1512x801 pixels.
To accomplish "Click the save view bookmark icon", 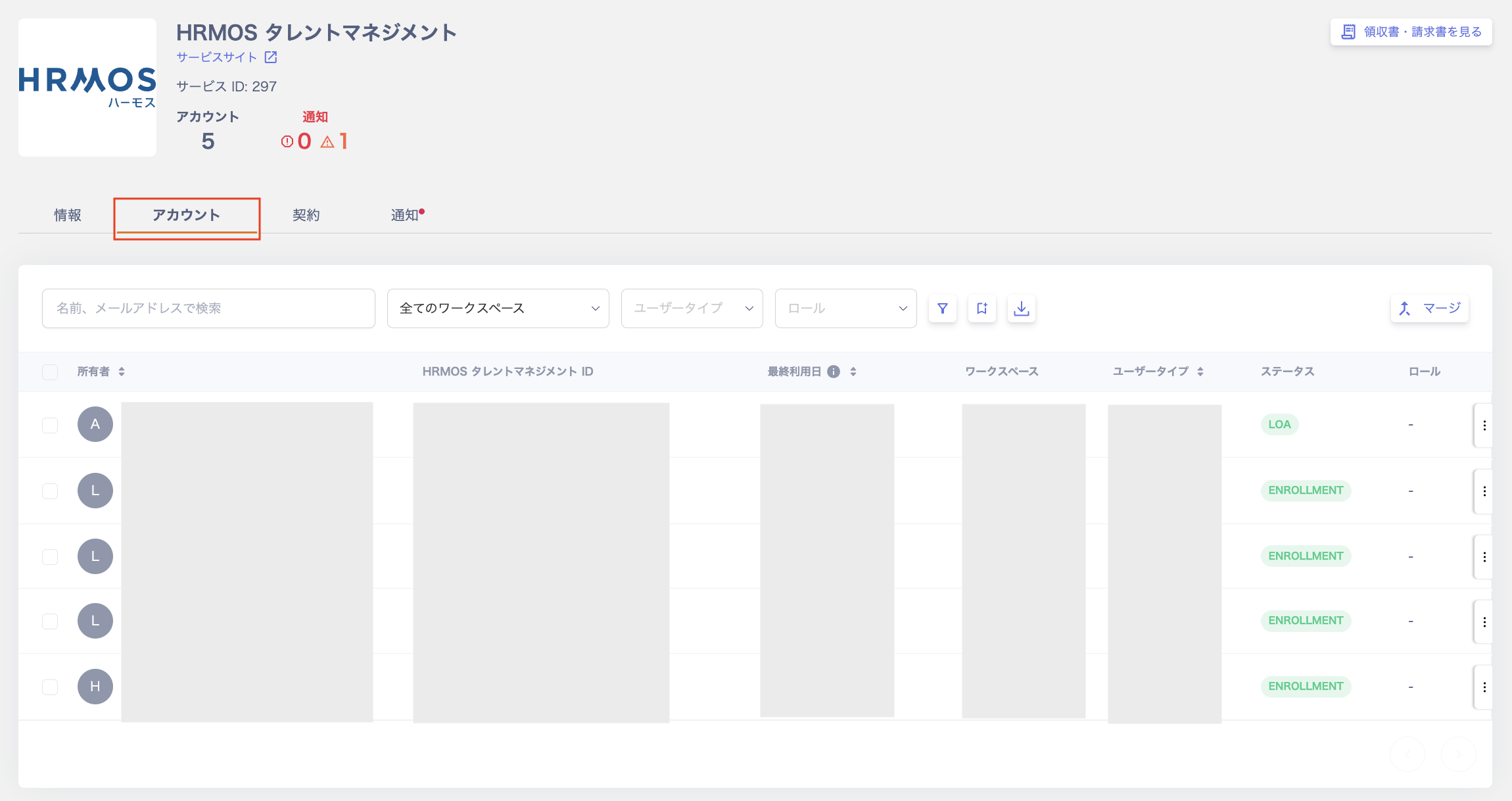I will coord(981,308).
